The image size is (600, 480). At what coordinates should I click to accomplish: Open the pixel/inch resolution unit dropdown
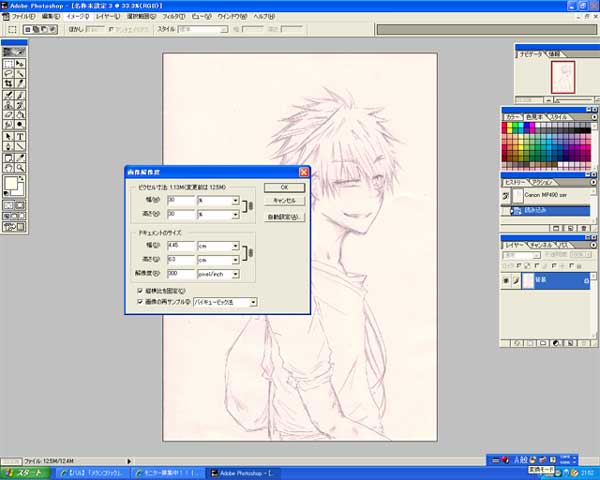pyautogui.click(x=236, y=272)
